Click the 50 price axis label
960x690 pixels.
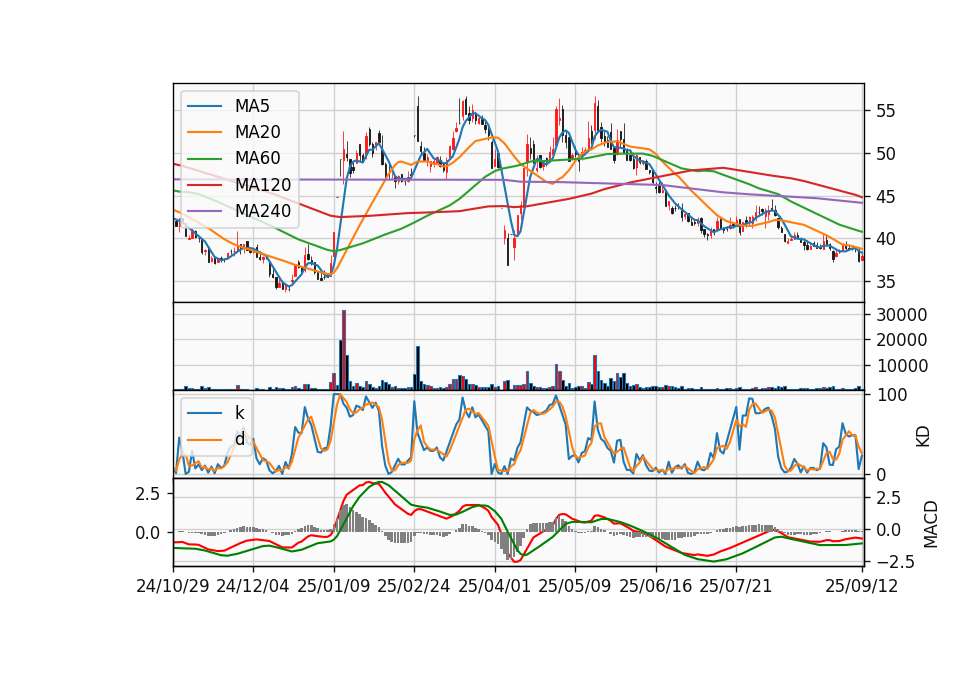point(885,154)
